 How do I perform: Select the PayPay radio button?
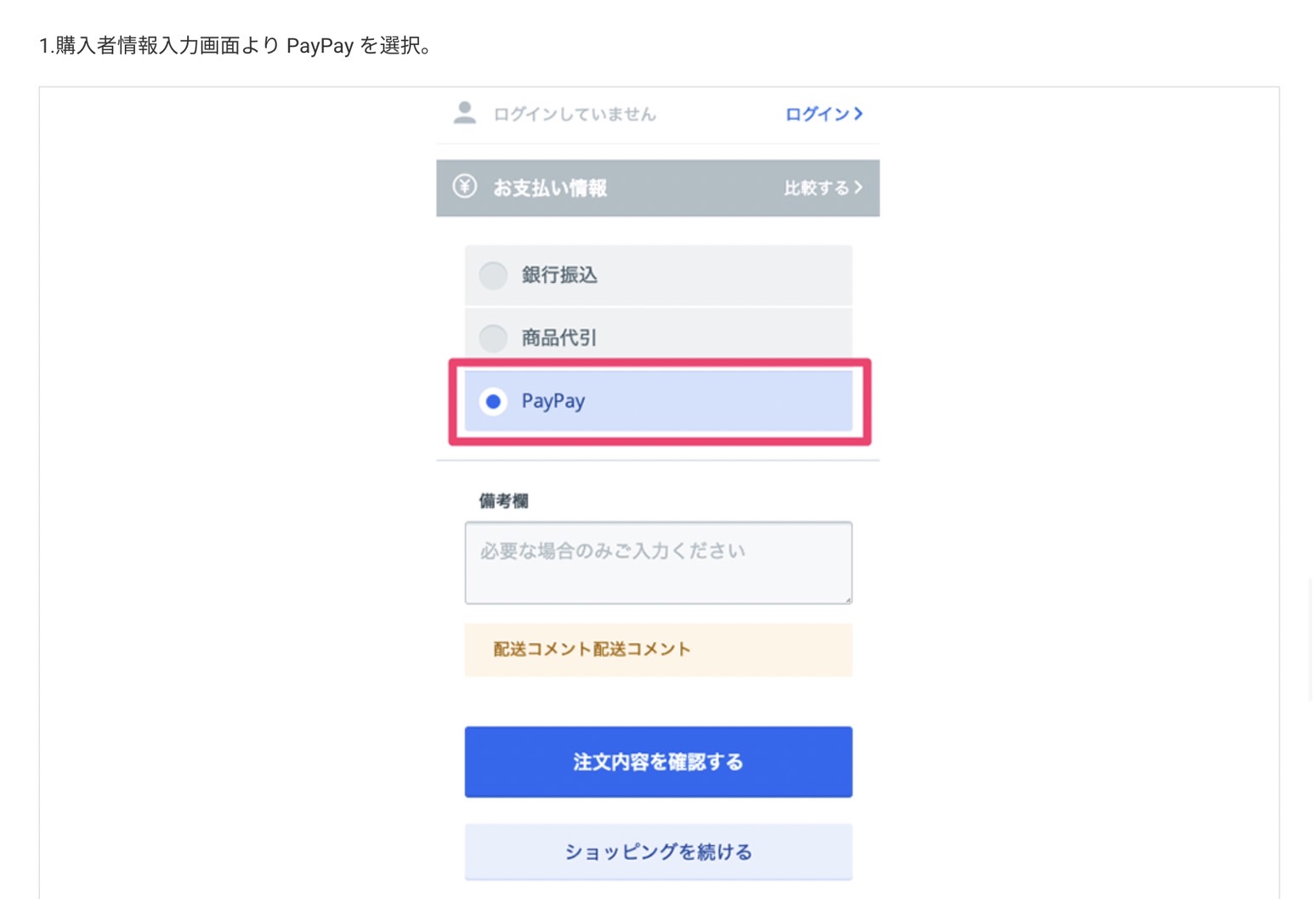pyautogui.click(x=493, y=401)
